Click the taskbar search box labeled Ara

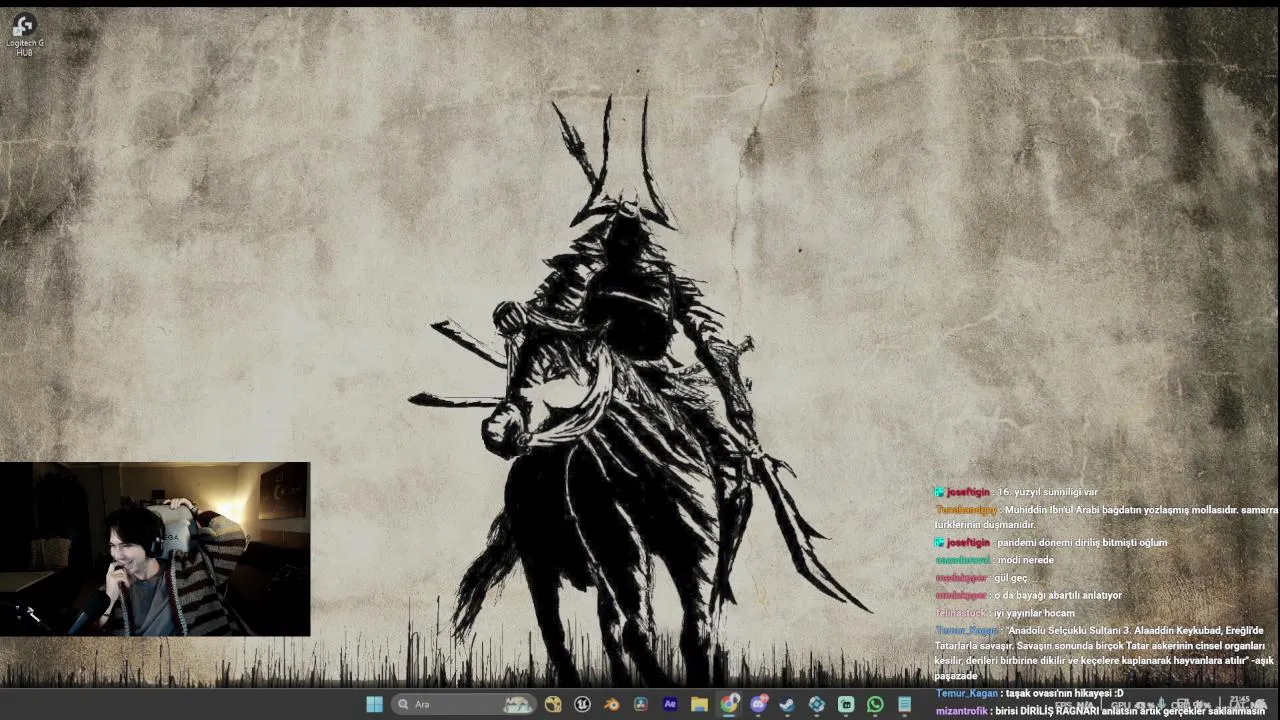pyautogui.click(x=464, y=704)
